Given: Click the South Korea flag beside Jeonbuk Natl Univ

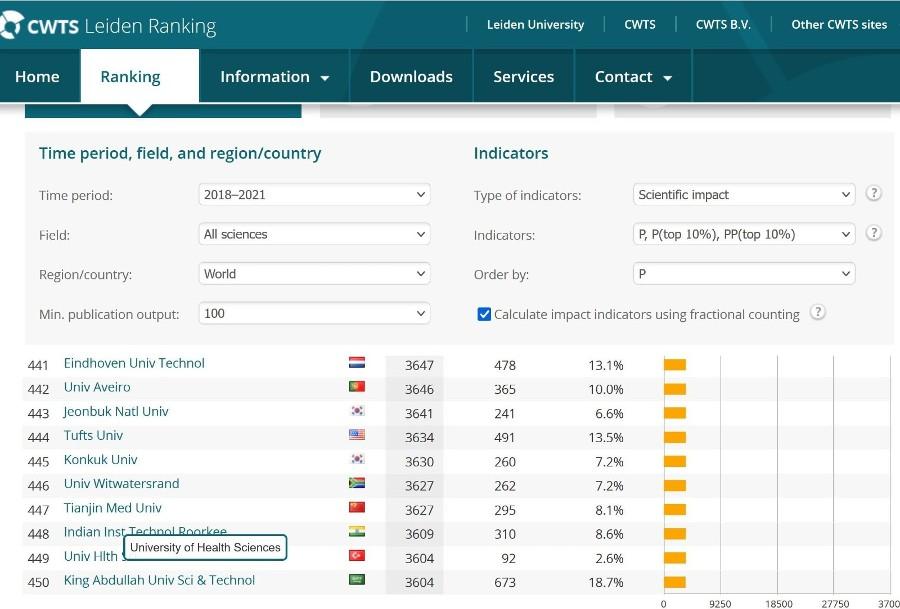Looking at the screenshot, I should (356, 411).
